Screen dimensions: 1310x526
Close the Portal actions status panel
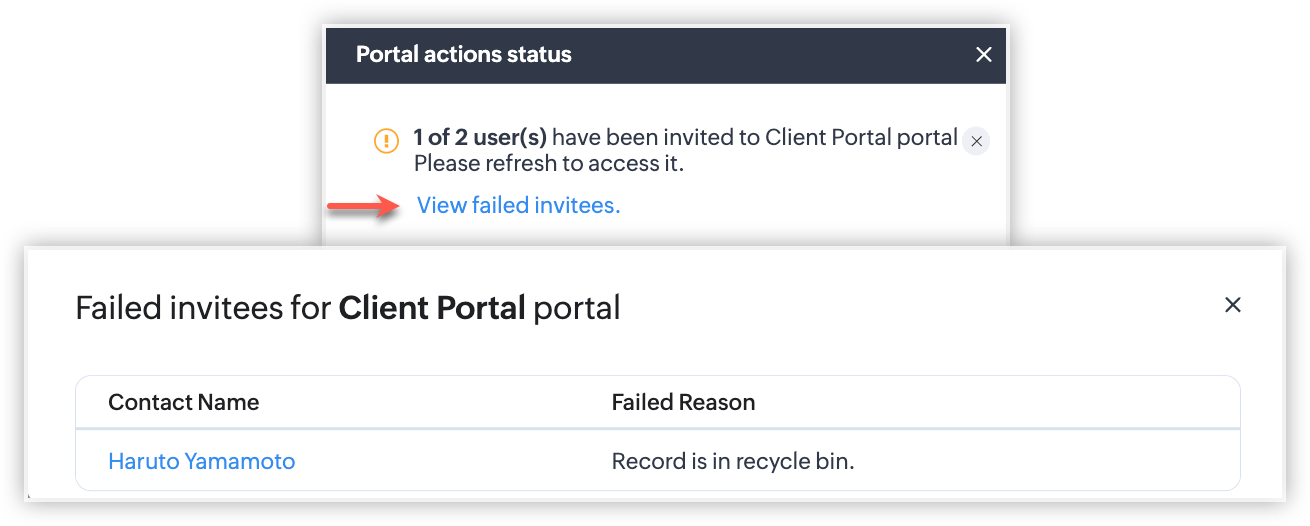pos(983,55)
